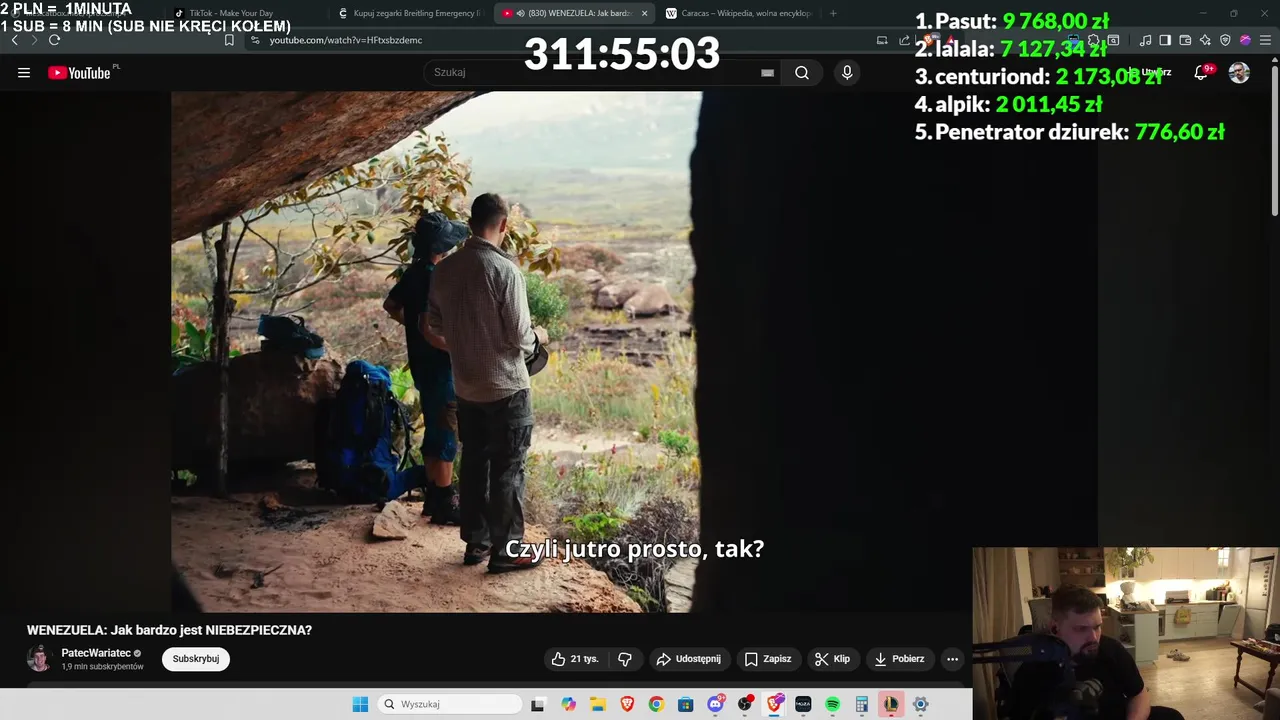
Task: Open File Explorer from the taskbar
Action: (597, 704)
